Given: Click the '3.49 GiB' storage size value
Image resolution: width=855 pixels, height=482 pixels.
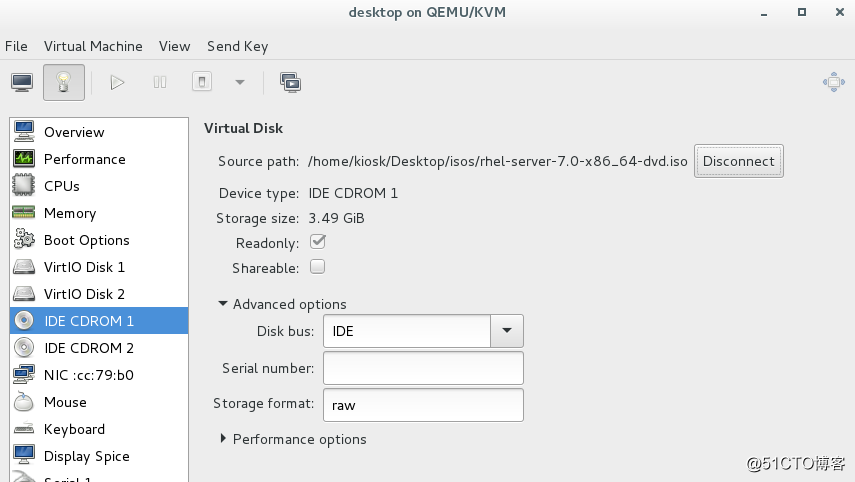Looking at the screenshot, I should point(336,218).
